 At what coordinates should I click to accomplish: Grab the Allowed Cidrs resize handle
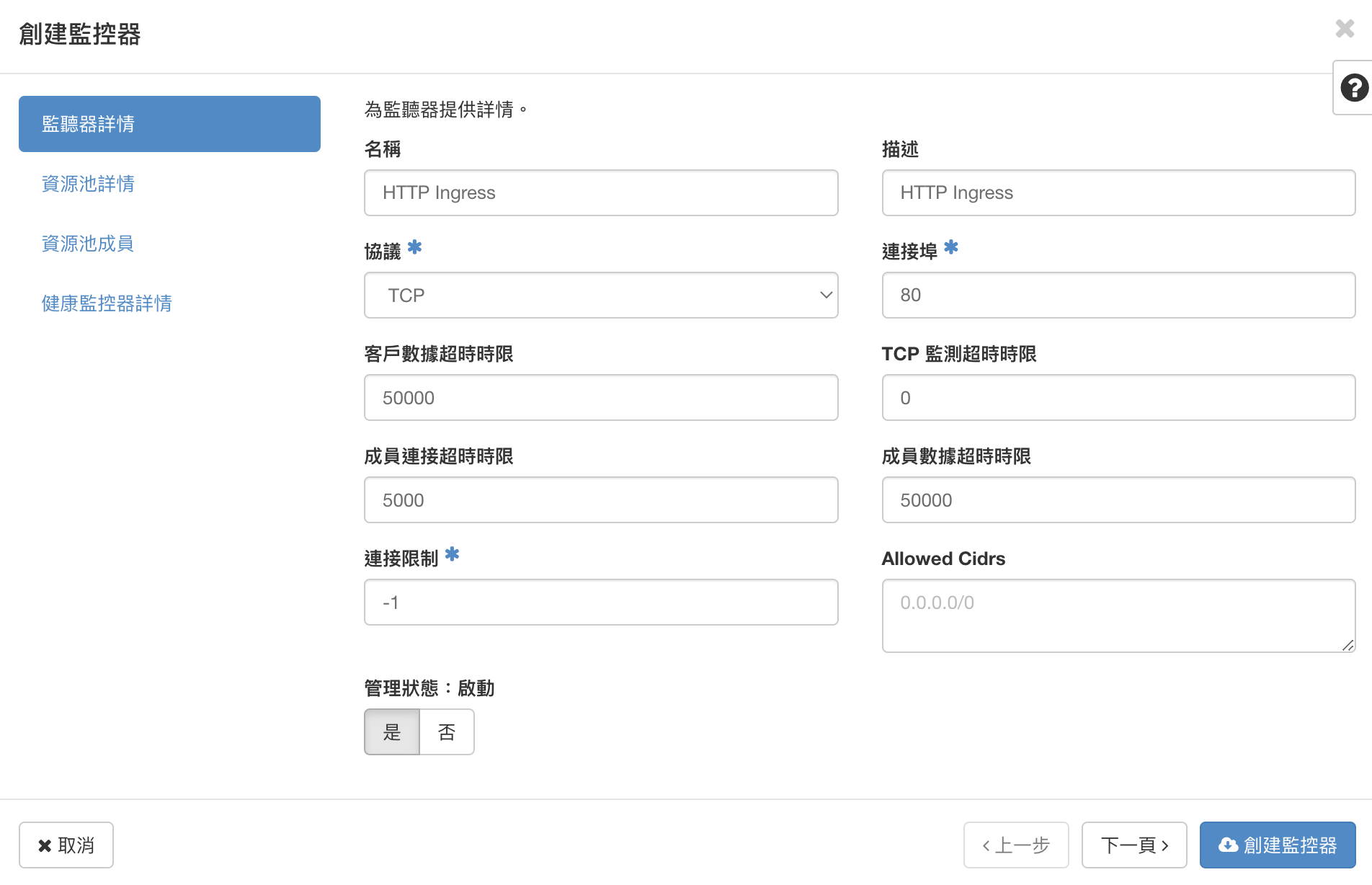1347,645
